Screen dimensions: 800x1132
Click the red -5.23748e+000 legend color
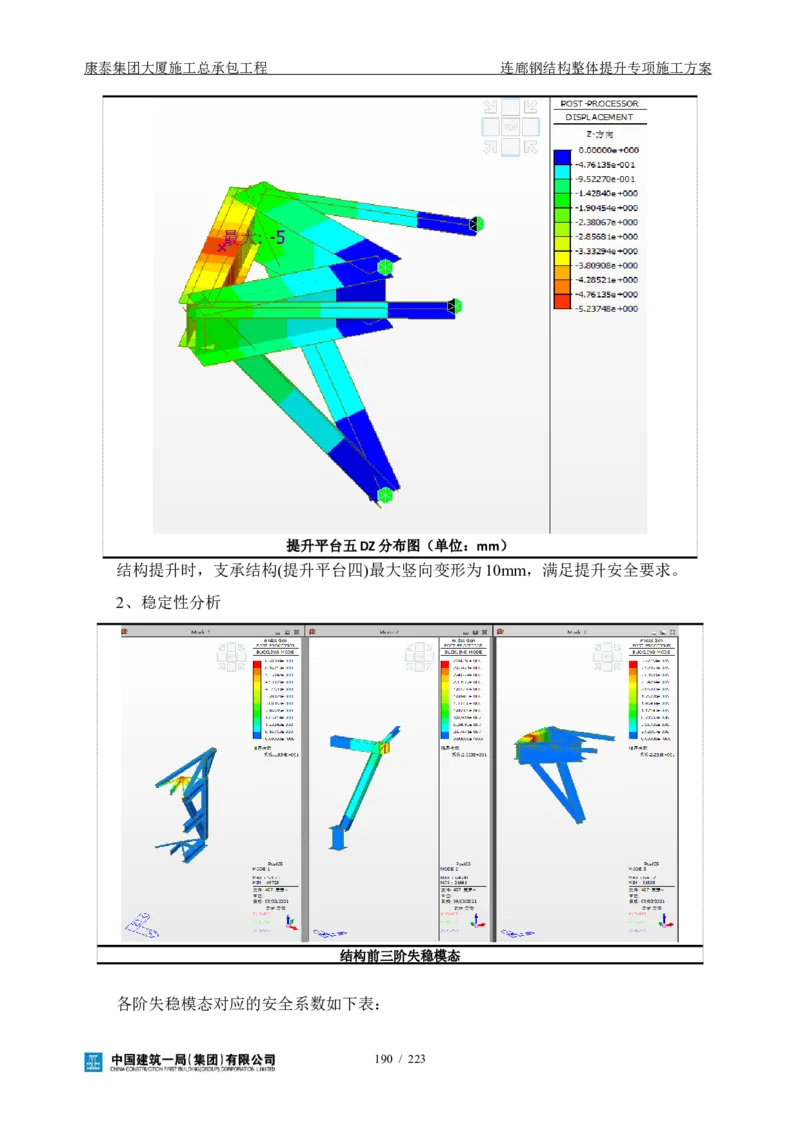tap(562, 302)
